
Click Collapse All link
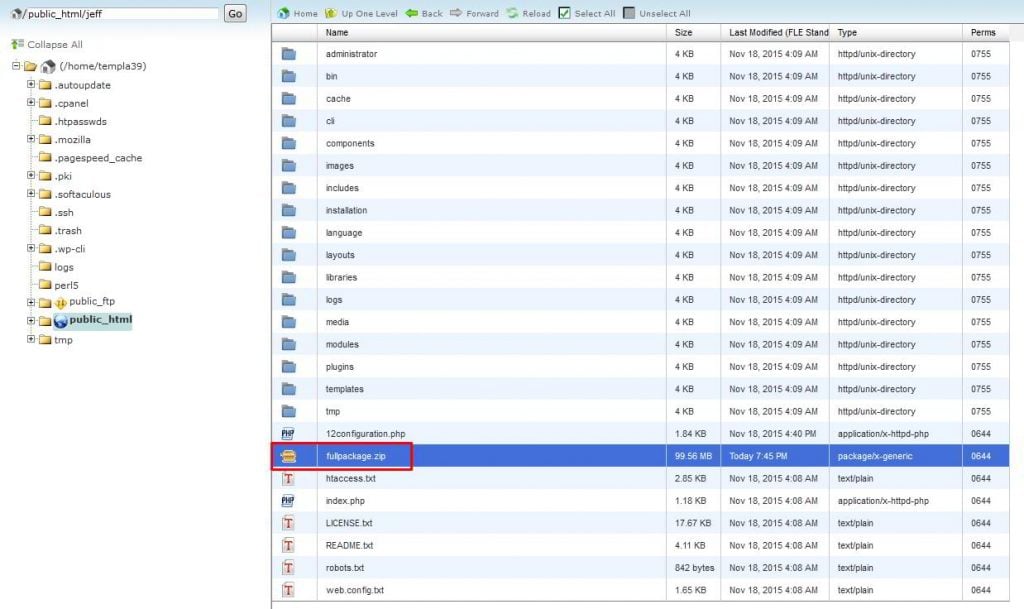click(x=54, y=45)
